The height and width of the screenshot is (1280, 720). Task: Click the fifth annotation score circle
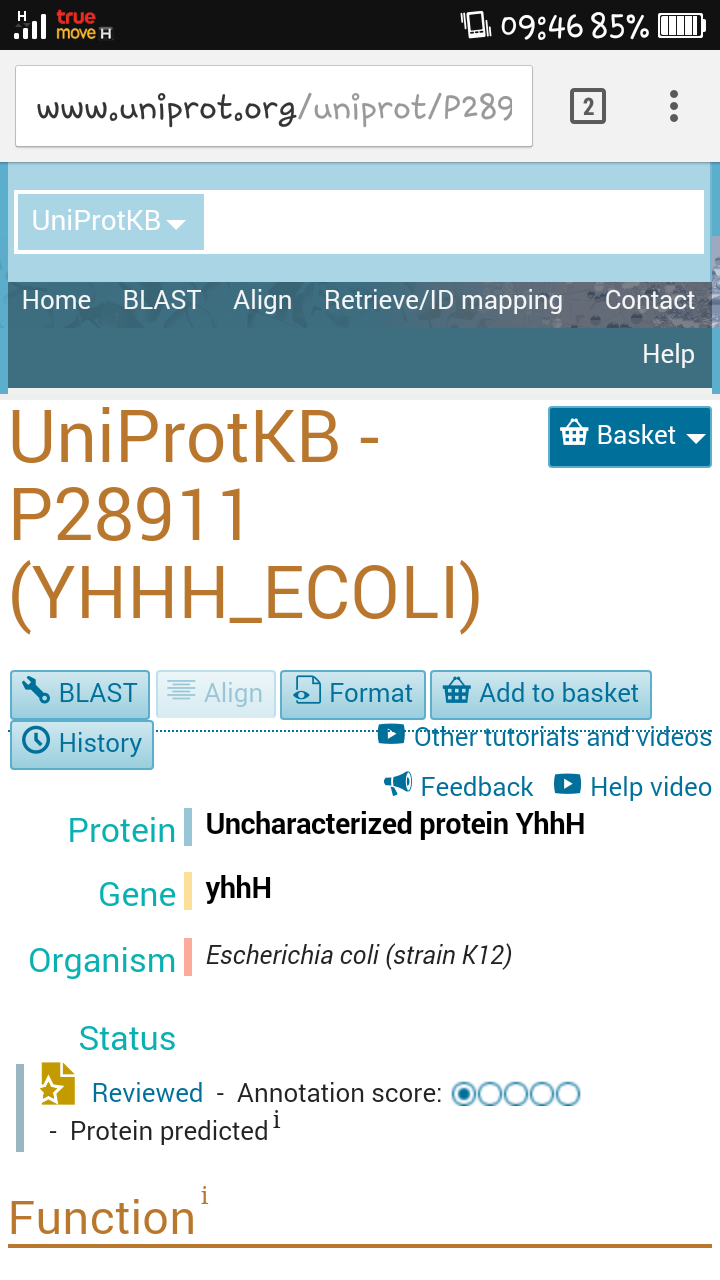tap(567, 1094)
